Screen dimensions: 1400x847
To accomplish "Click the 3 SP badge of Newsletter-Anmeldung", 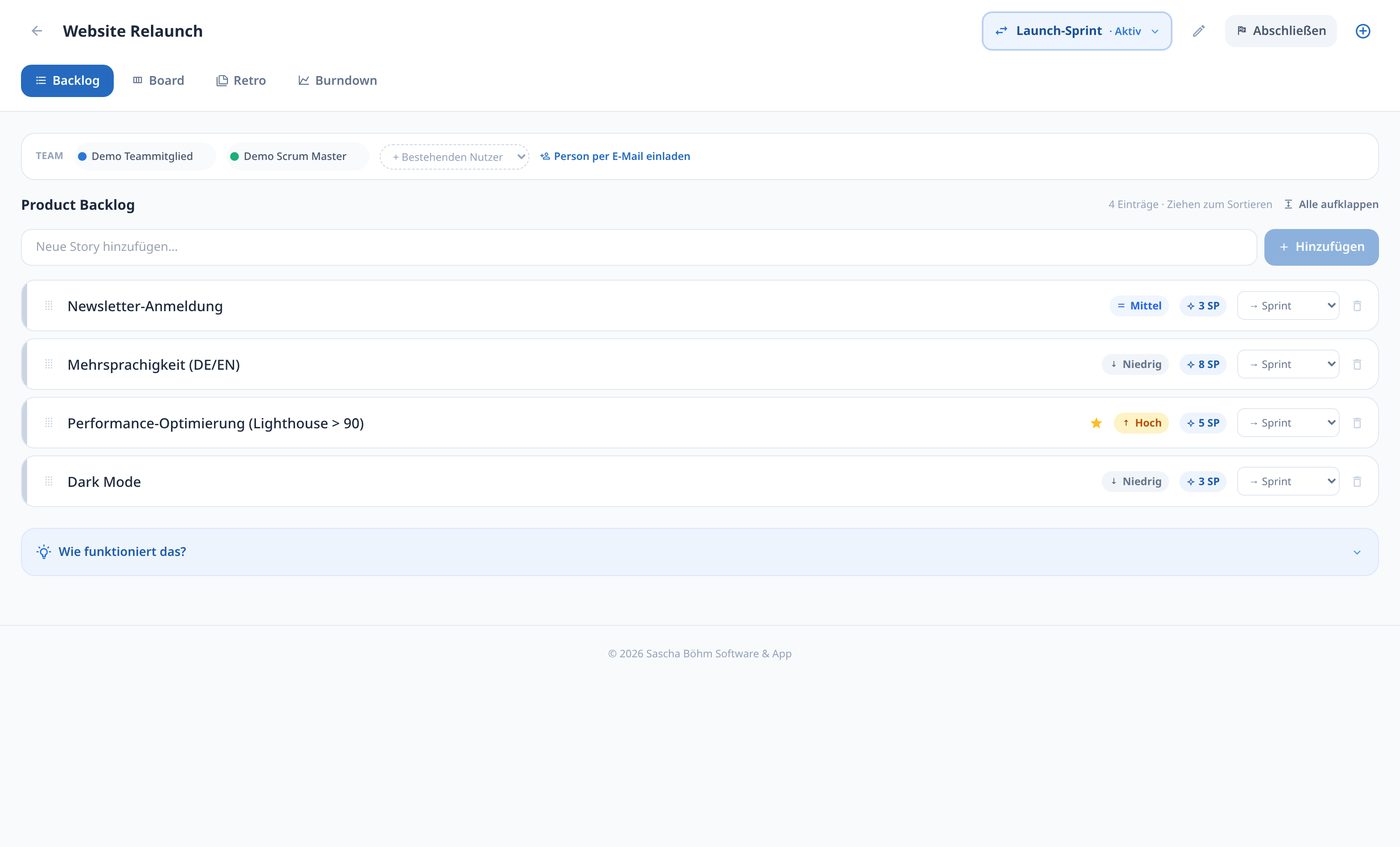I will pos(1203,306).
